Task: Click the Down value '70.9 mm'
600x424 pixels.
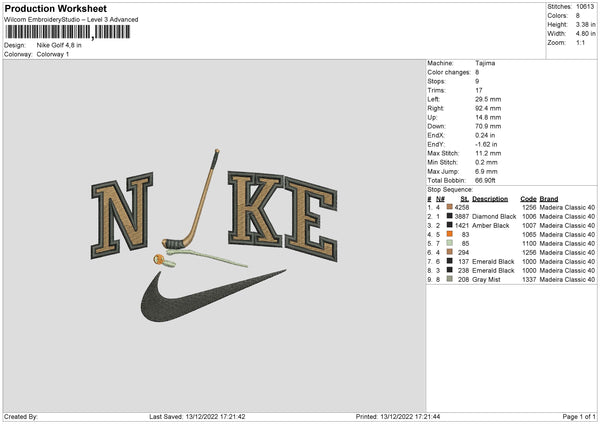Action: tap(488, 126)
